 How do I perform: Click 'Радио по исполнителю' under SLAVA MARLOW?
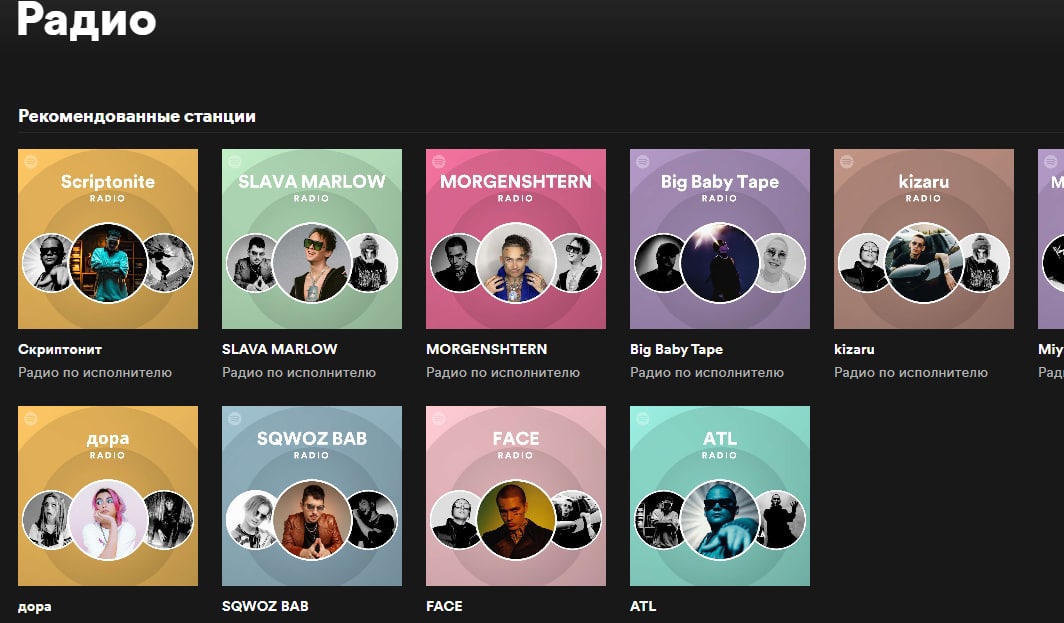click(x=299, y=373)
